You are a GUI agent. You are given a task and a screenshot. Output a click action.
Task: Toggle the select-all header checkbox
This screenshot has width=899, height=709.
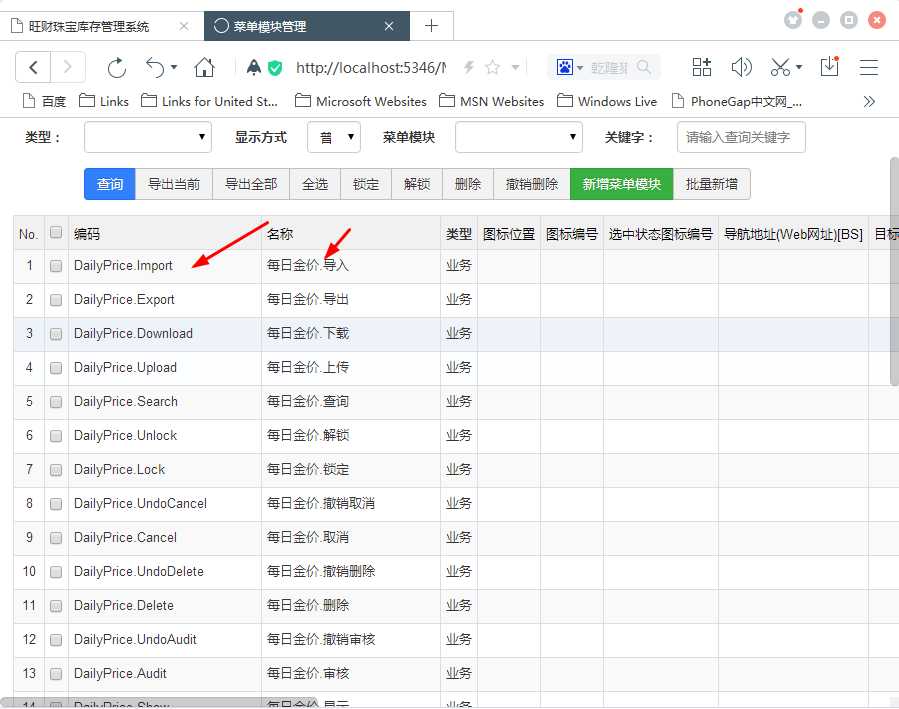point(56,232)
